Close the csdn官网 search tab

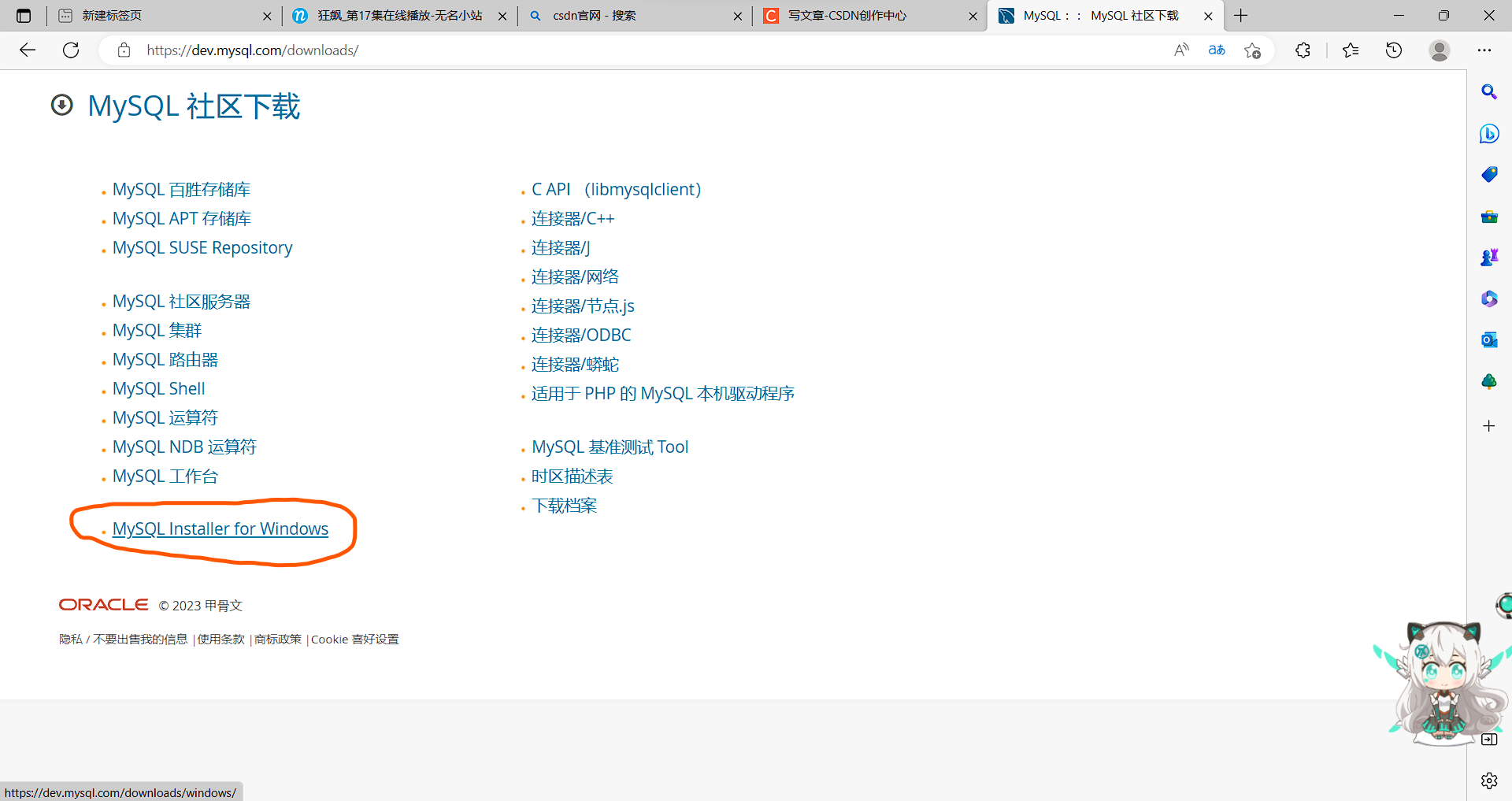tap(738, 16)
